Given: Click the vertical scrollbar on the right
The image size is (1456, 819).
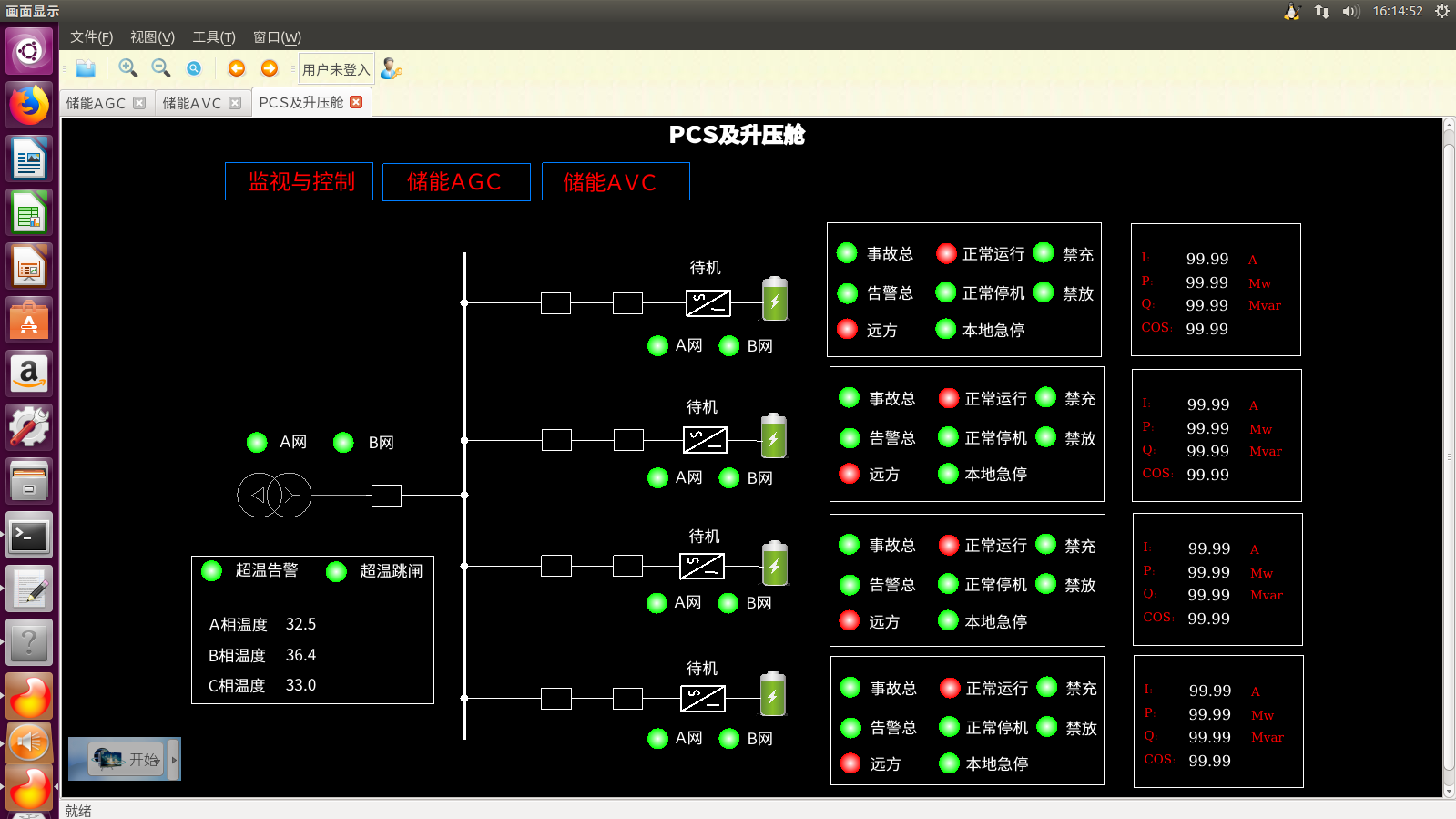Looking at the screenshot, I should pos(1449,456).
